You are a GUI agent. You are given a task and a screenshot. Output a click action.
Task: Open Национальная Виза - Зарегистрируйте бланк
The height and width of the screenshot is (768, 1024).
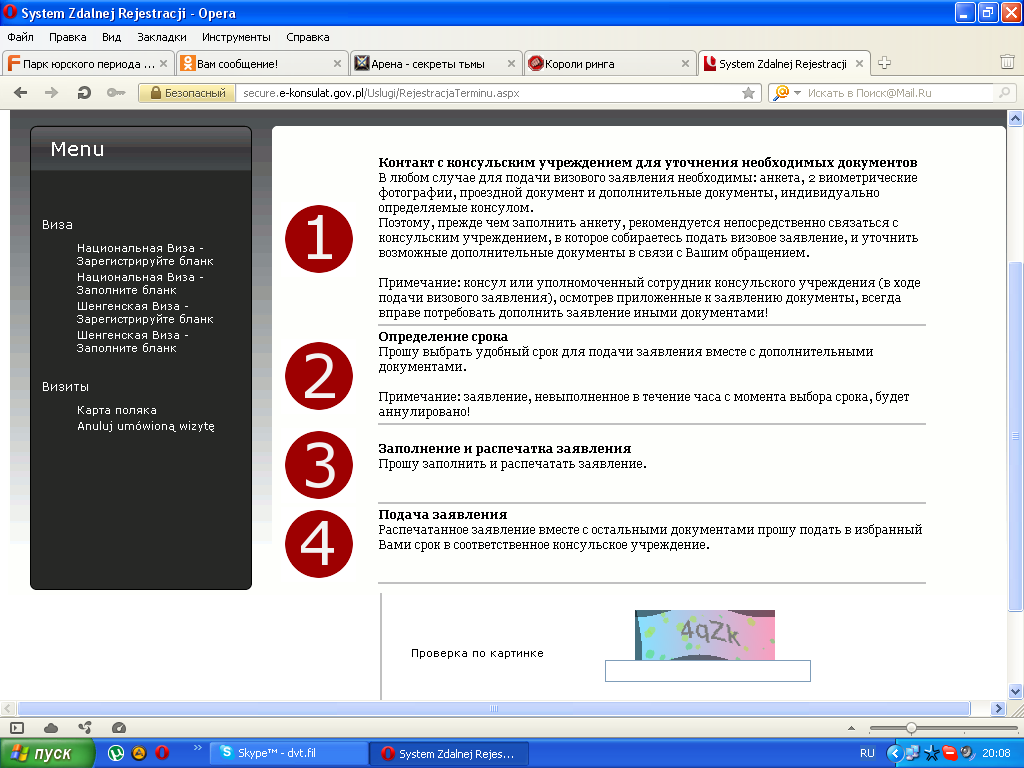click(145, 254)
